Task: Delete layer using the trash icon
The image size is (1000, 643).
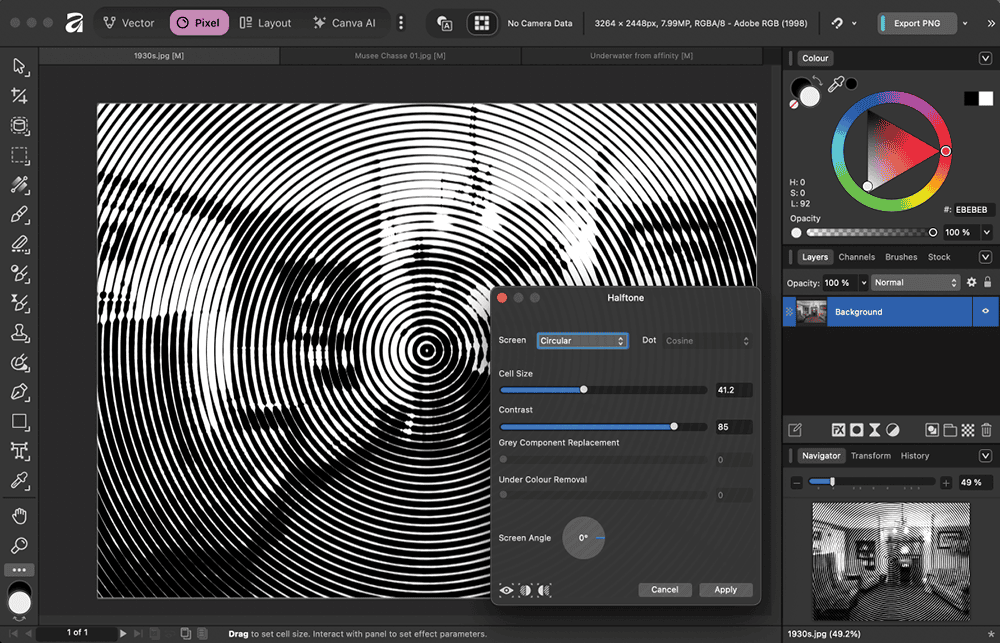Action: pyautogui.click(x=986, y=430)
